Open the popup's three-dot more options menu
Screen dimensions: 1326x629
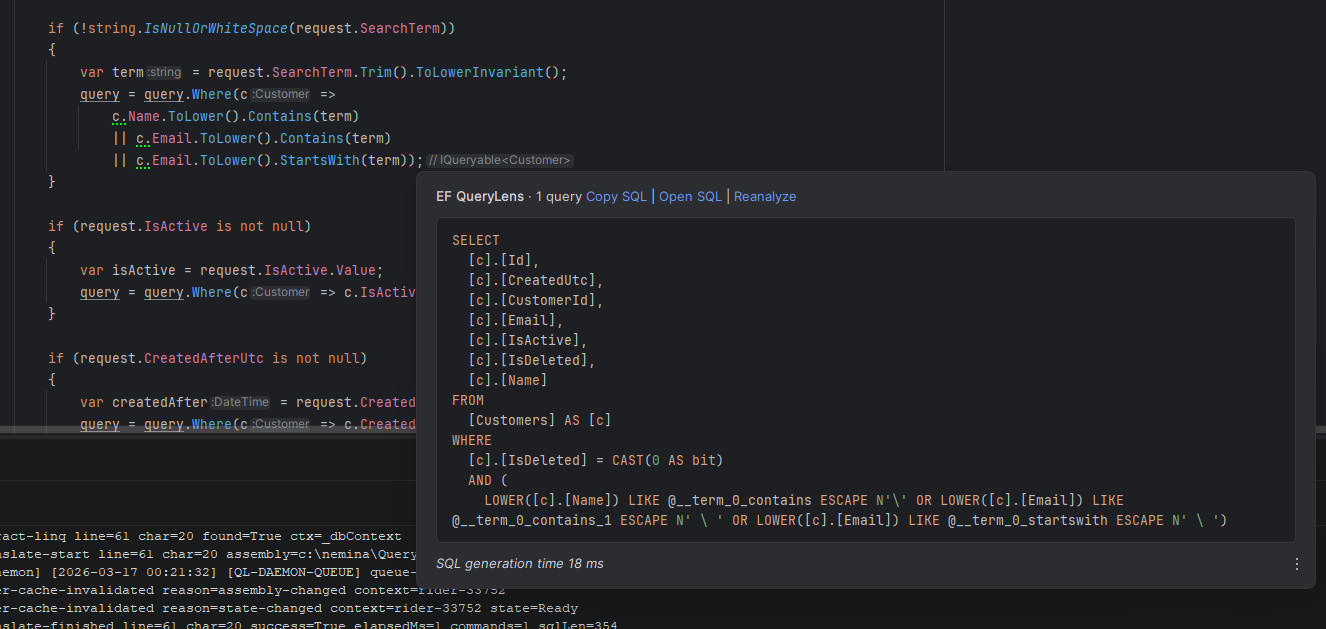pyautogui.click(x=1297, y=564)
